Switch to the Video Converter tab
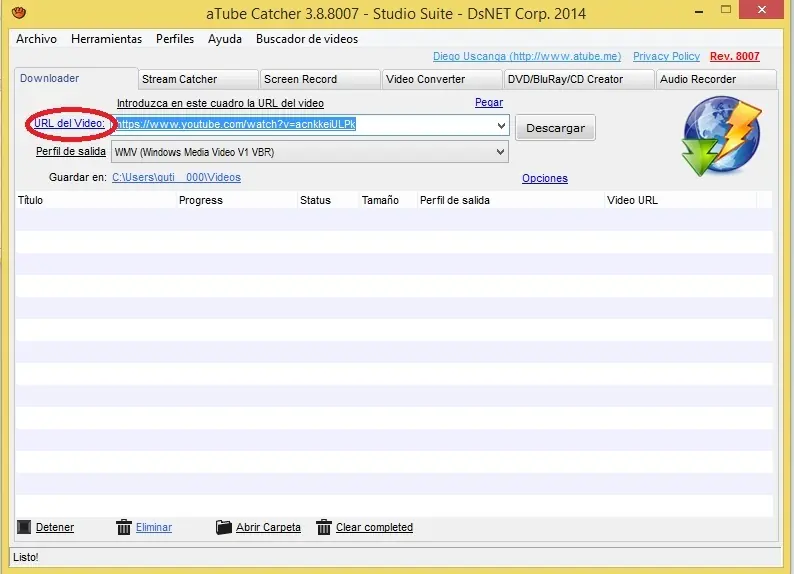The image size is (794, 574). tap(442, 79)
